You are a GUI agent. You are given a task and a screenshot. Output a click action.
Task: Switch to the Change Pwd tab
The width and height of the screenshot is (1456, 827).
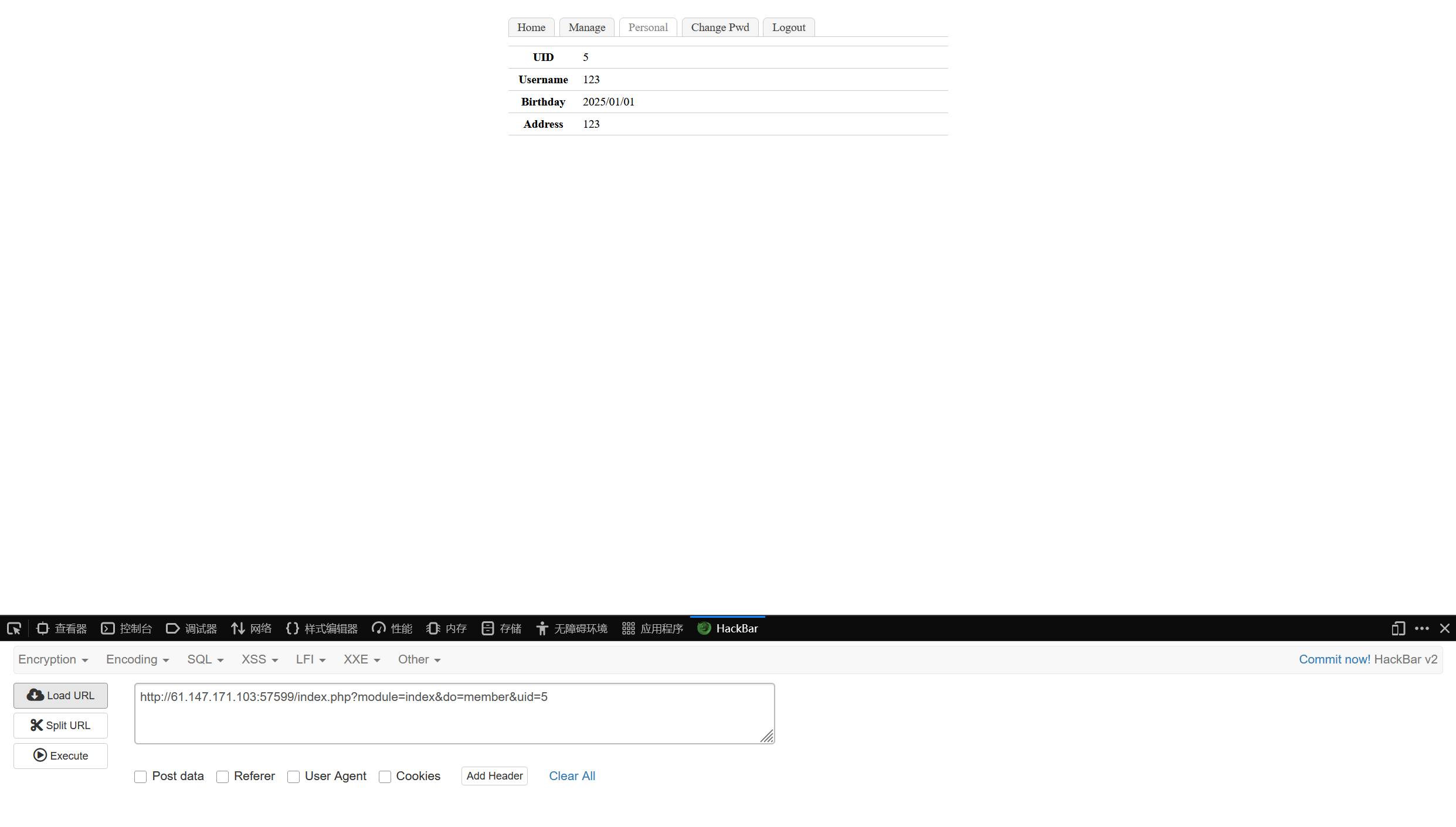click(719, 28)
